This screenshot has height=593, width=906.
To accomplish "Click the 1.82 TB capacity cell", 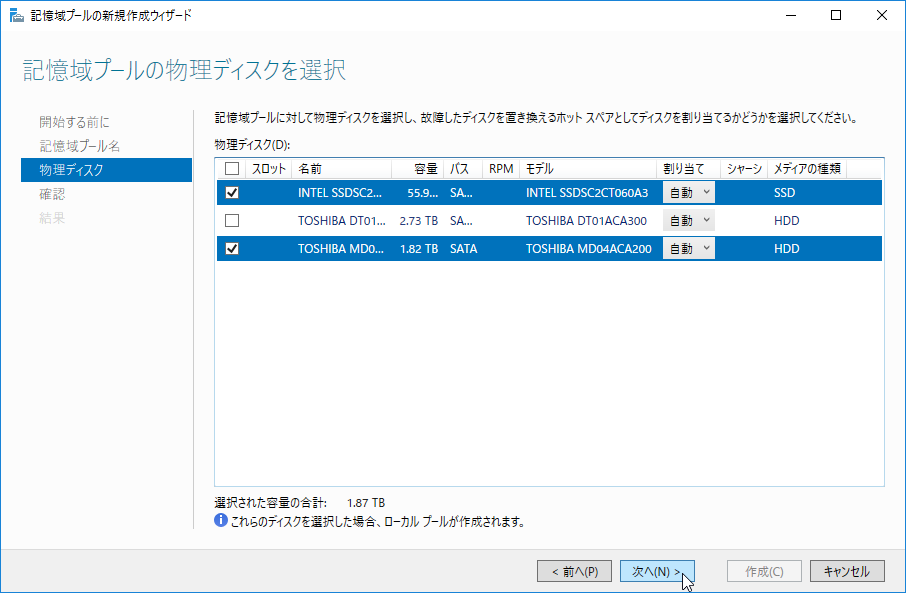I will 418,249.
